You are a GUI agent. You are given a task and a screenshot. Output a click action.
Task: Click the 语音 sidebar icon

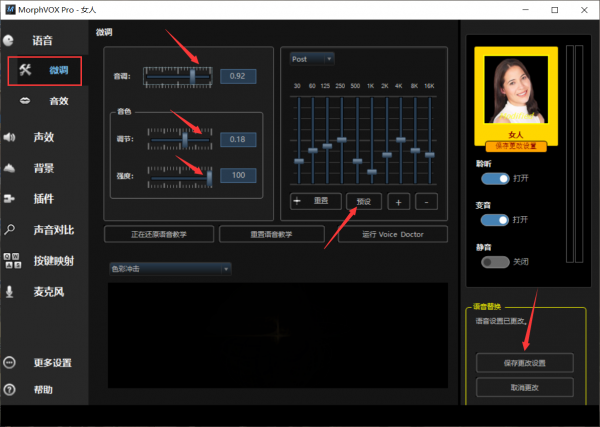pyautogui.click(x=8, y=41)
